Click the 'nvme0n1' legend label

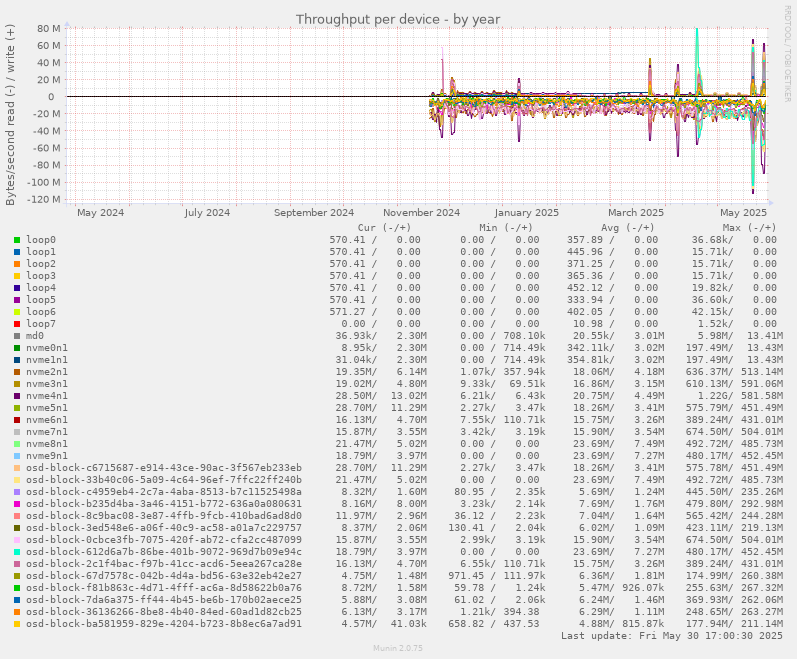tap(47, 348)
